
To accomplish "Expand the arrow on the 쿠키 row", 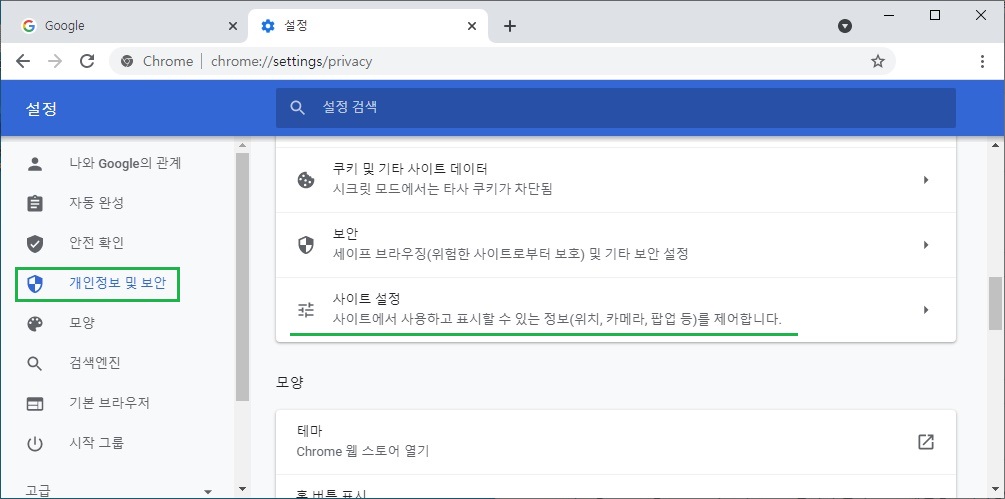I will click(x=926, y=180).
